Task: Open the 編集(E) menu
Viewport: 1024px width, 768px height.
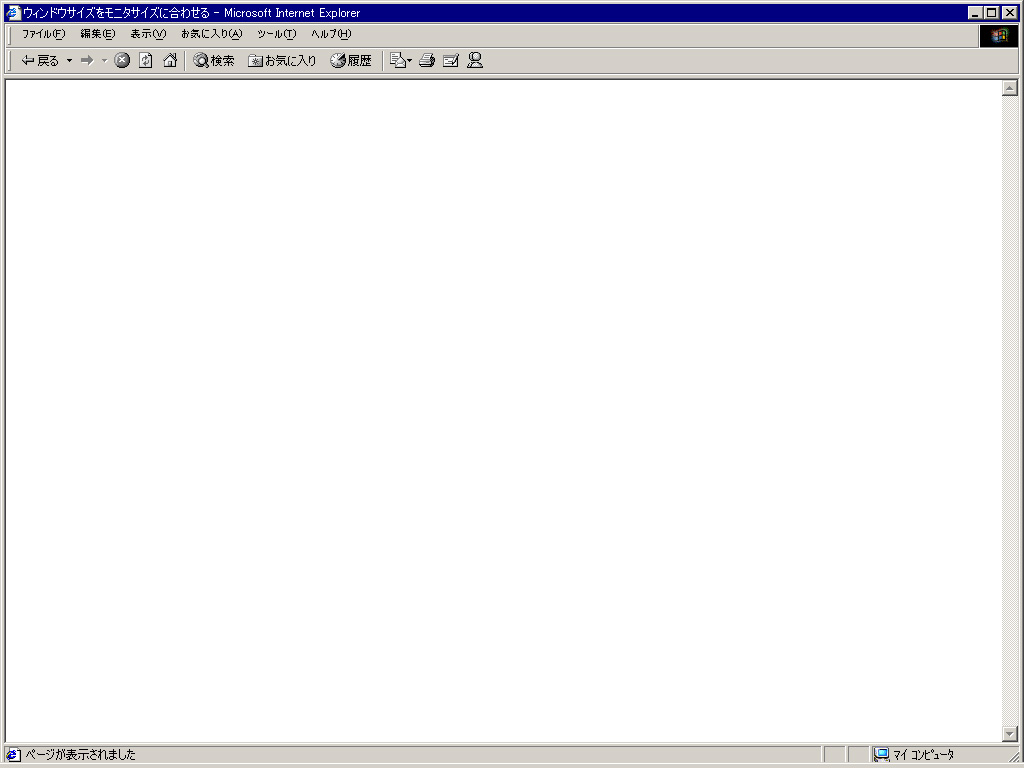Action: click(98, 34)
